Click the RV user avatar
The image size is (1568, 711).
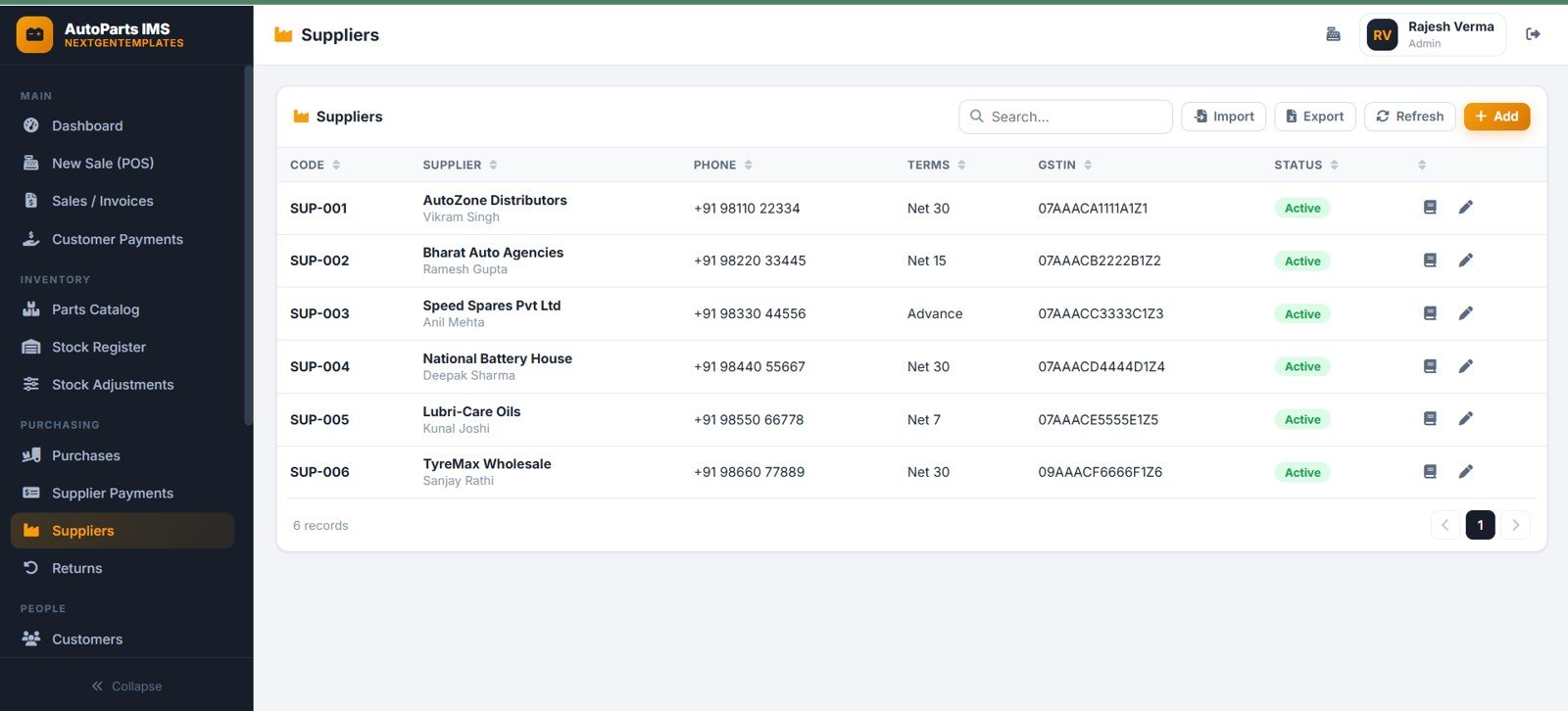point(1382,35)
